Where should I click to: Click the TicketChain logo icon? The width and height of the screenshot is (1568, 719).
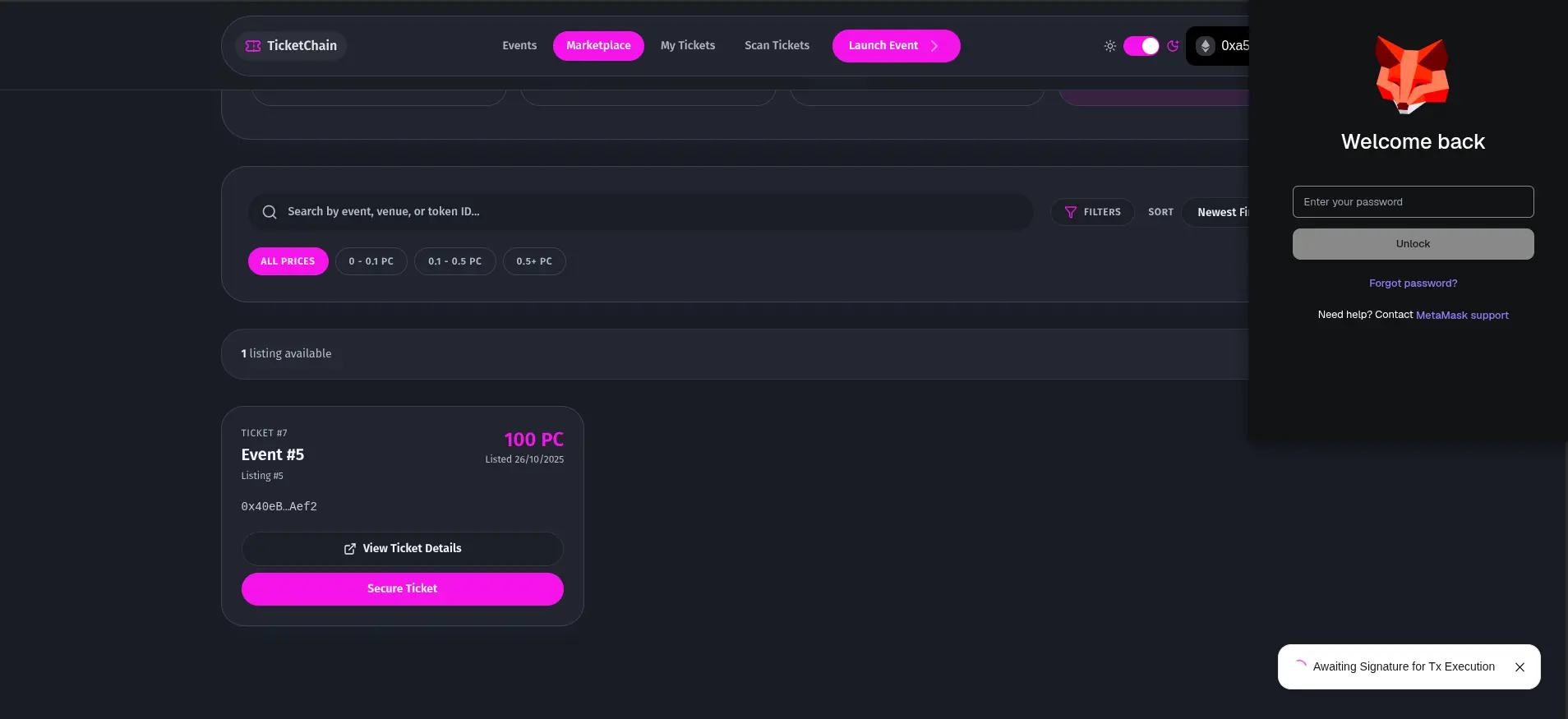[253, 46]
